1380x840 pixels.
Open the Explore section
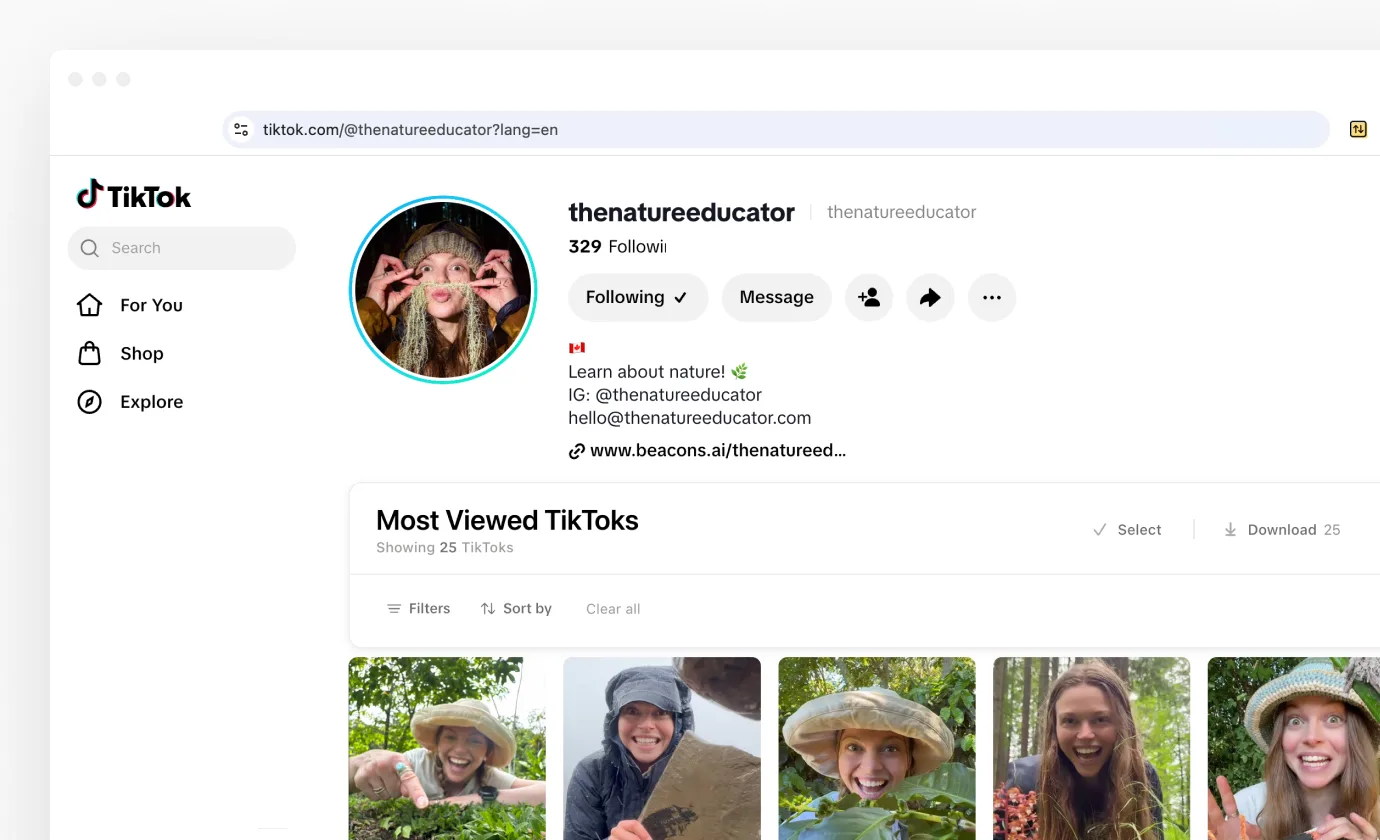(130, 402)
